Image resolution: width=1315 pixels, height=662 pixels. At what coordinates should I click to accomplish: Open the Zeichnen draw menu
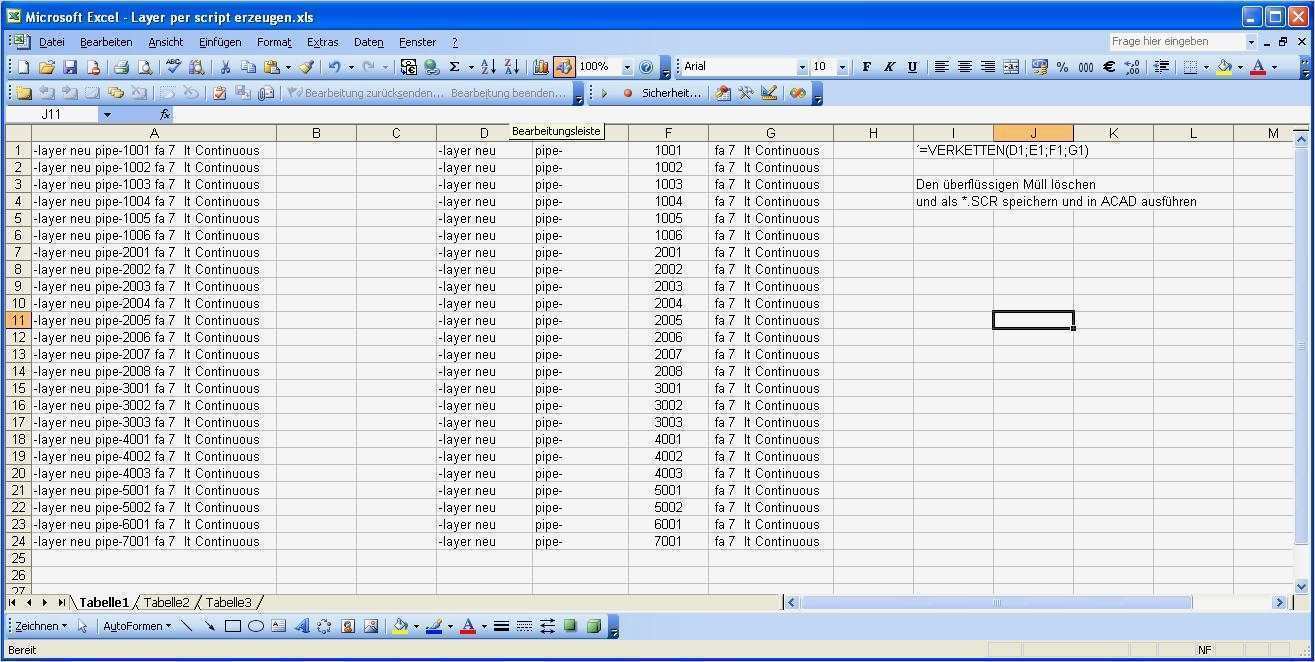pyautogui.click(x=41, y=626)
